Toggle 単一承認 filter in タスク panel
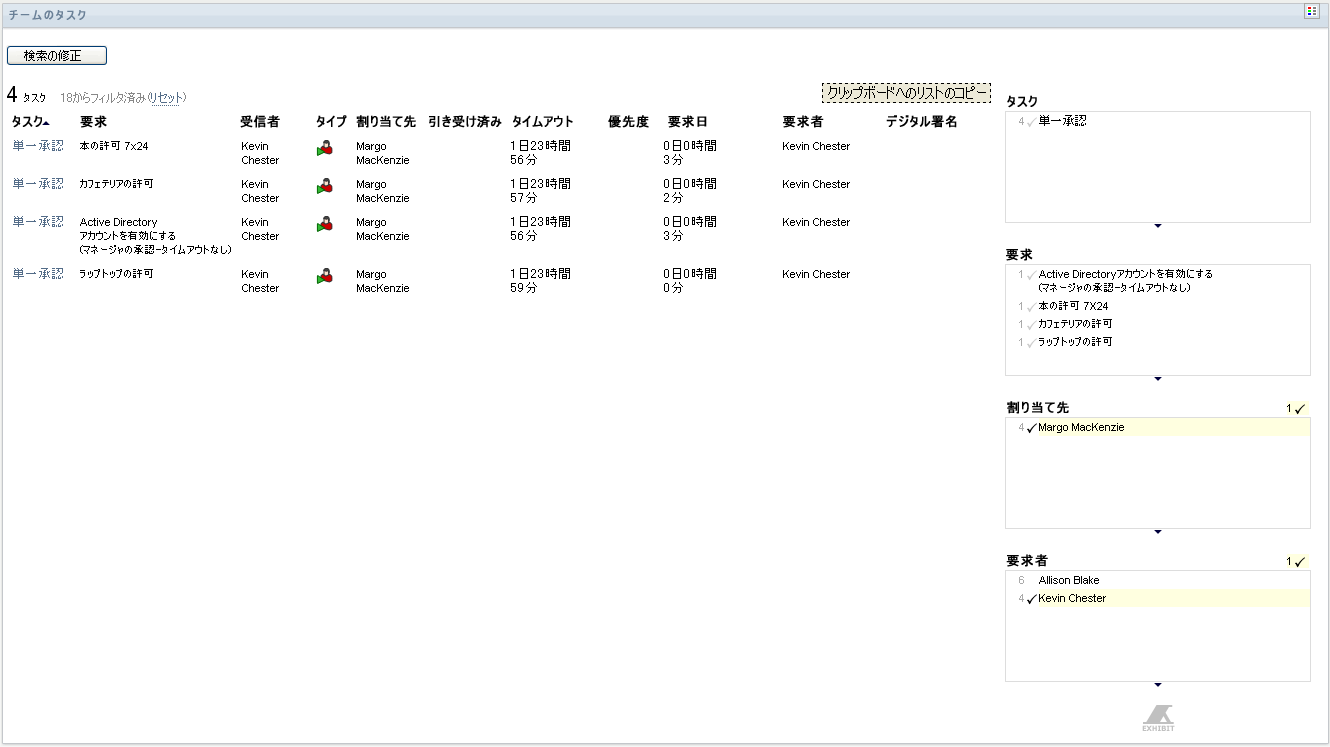This screenshot has width=1330, height=747. tap(1062, 121)
